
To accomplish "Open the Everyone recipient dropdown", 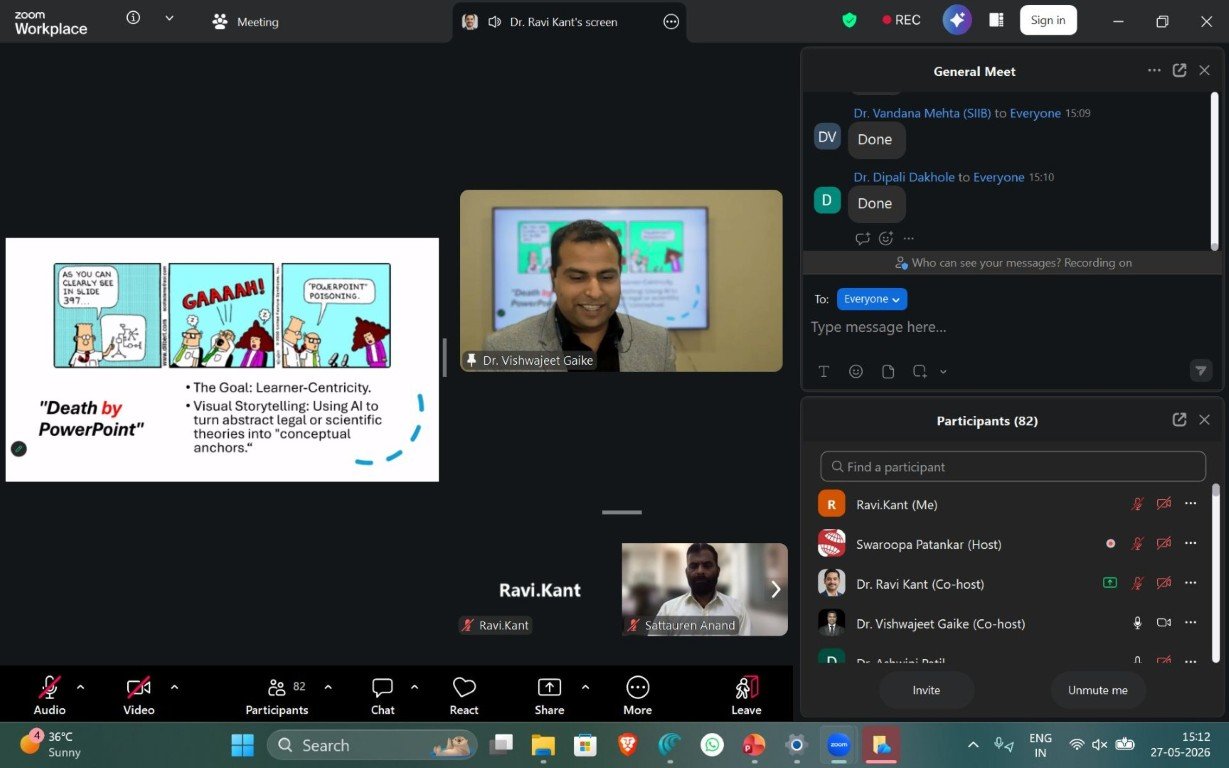I will pos(872,299).
